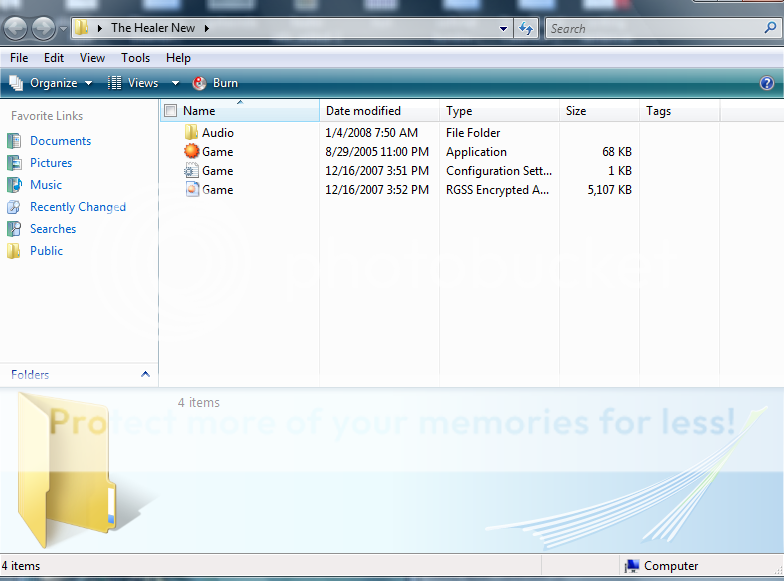Select the Game RGSS Encrypted Archive icon
The image size is (784, 581).
pos(192,190)
